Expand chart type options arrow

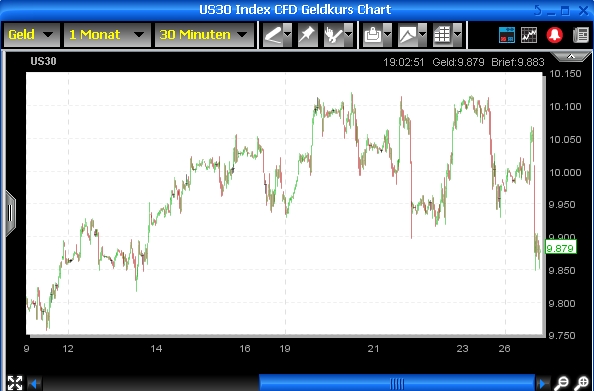[x=422, y=35]
